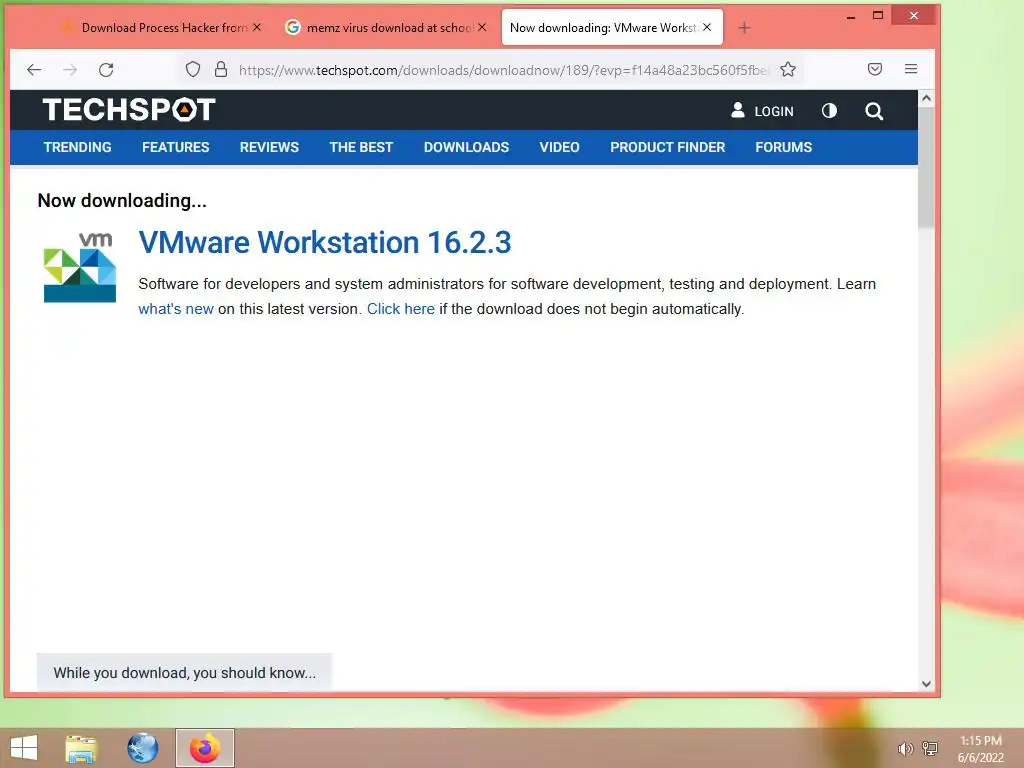Click the "Click here" download link
Image resolution: width=1024 pixels, height=768 pixels.
tap(400, 309)
